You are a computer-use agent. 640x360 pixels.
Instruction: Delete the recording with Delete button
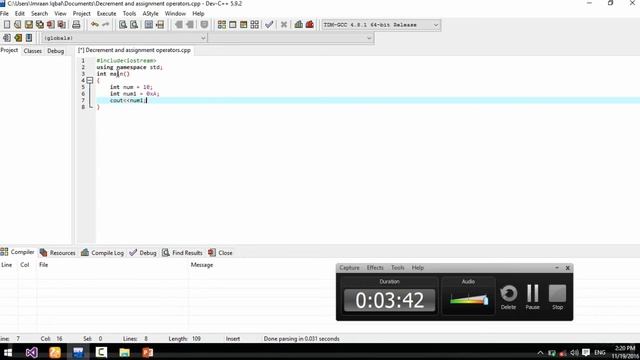click(509, 297)
